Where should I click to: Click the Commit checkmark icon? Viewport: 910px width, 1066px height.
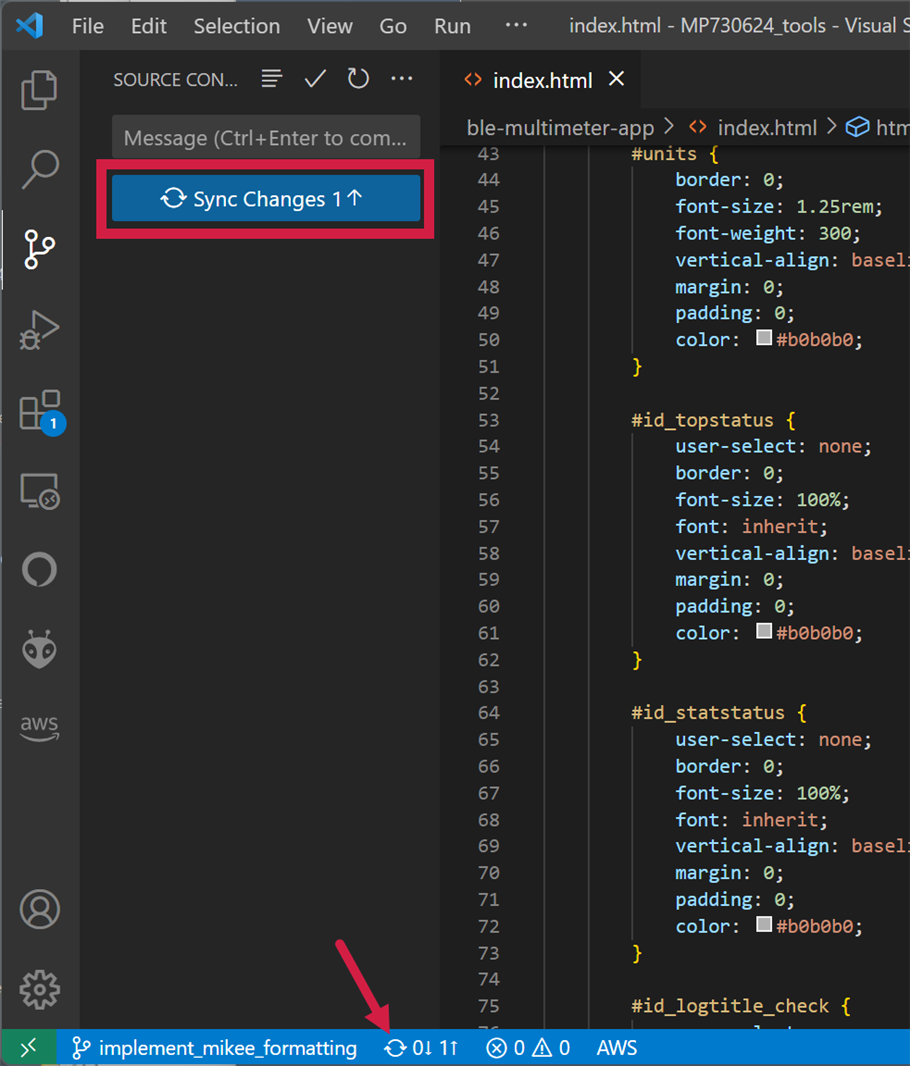tap(315, 79)
